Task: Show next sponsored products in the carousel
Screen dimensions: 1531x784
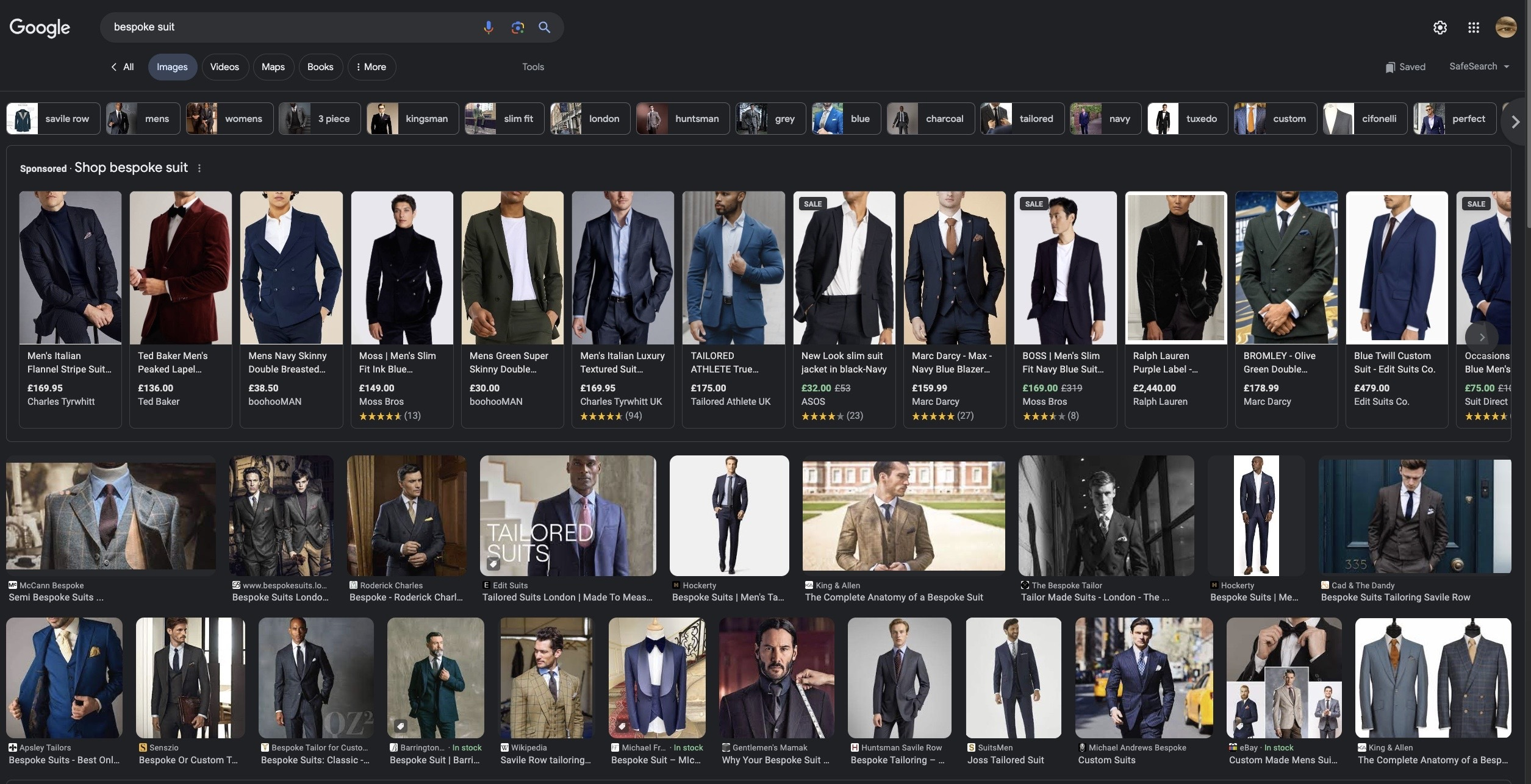Action: click(x=1482, y=337)
